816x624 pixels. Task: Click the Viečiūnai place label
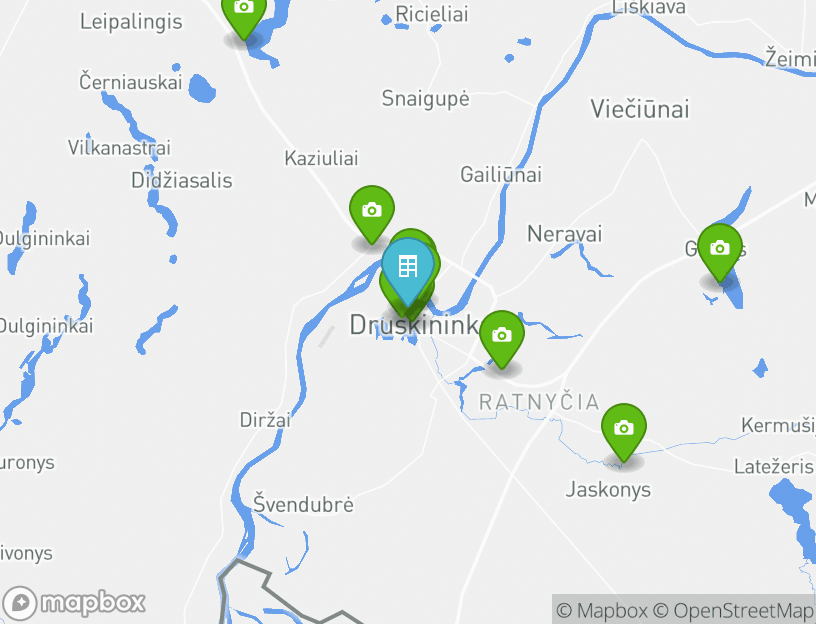[x=640, y=109]
